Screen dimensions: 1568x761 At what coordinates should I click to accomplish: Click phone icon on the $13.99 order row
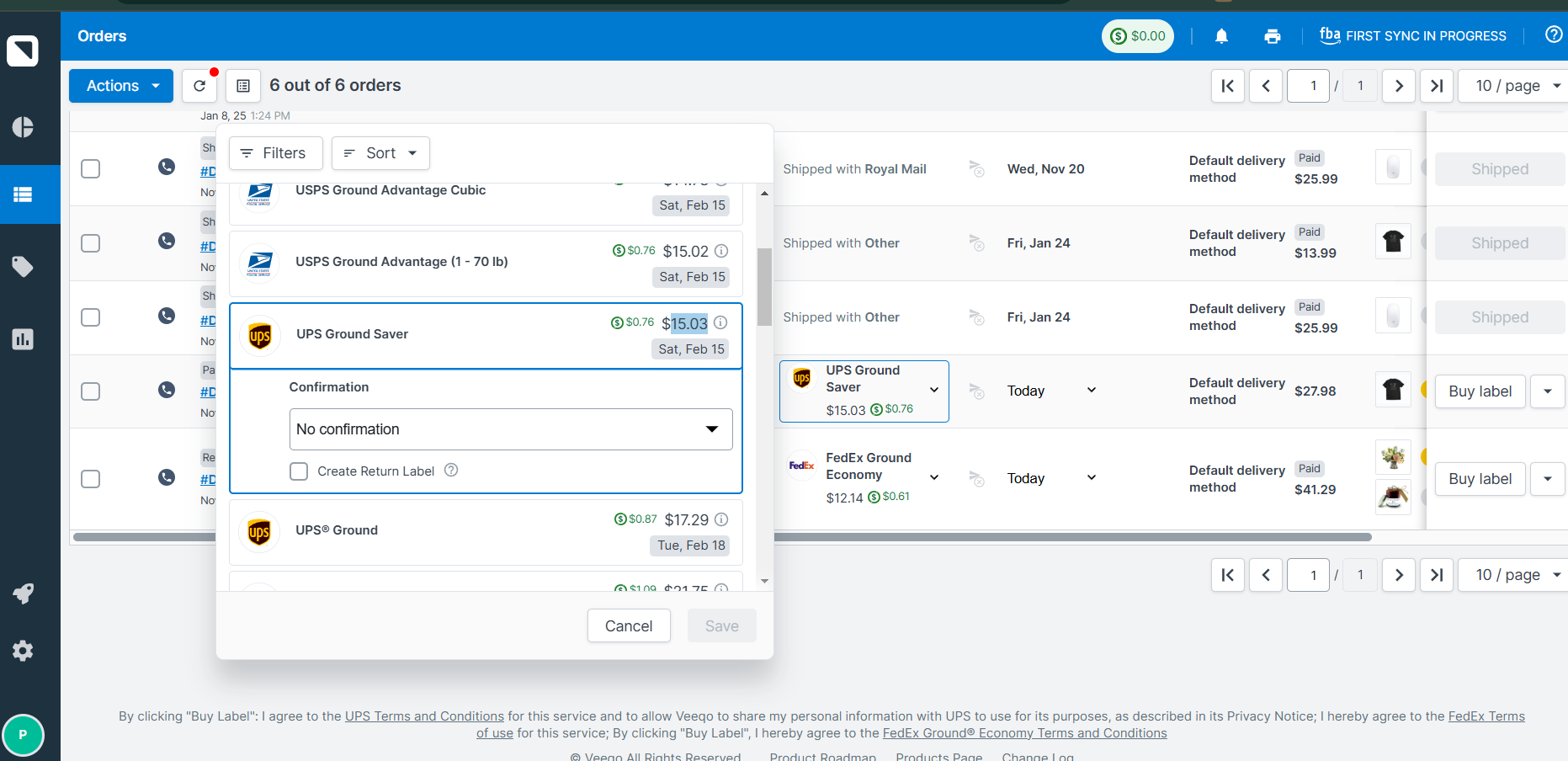[x=167, y=241]
